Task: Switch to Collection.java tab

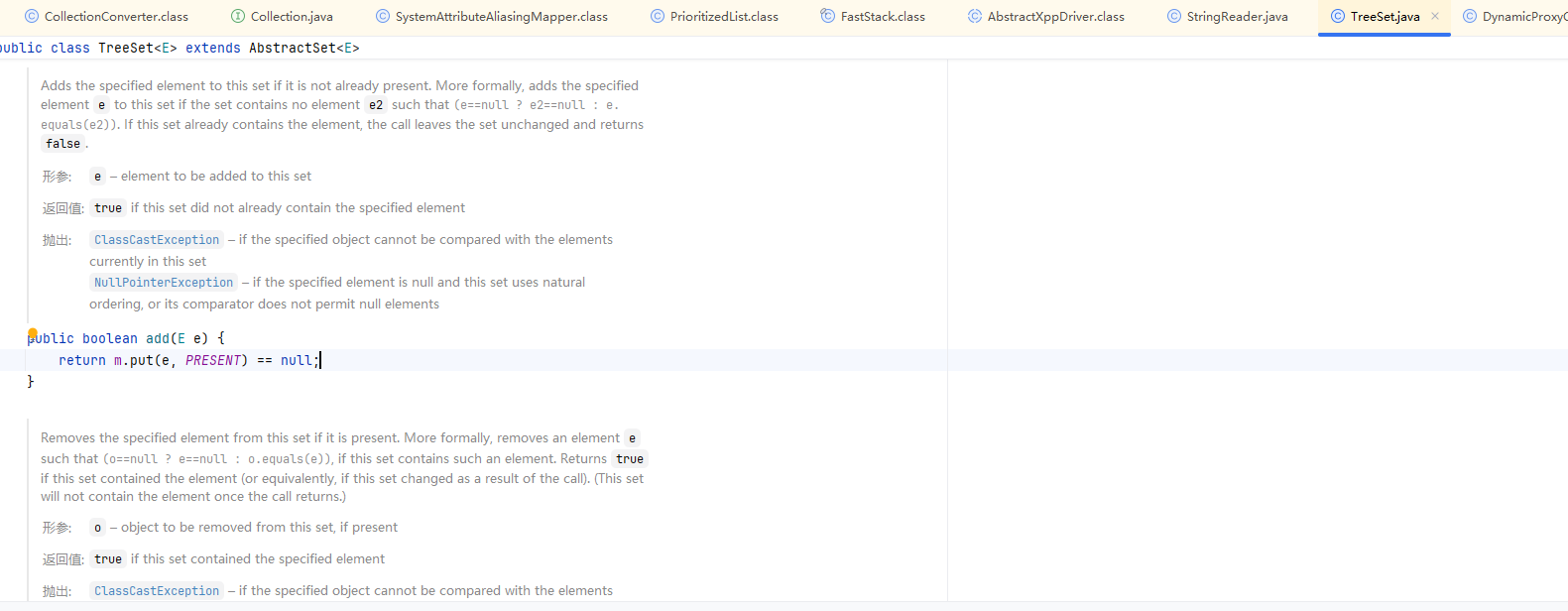Action: (x=282, y=17)
